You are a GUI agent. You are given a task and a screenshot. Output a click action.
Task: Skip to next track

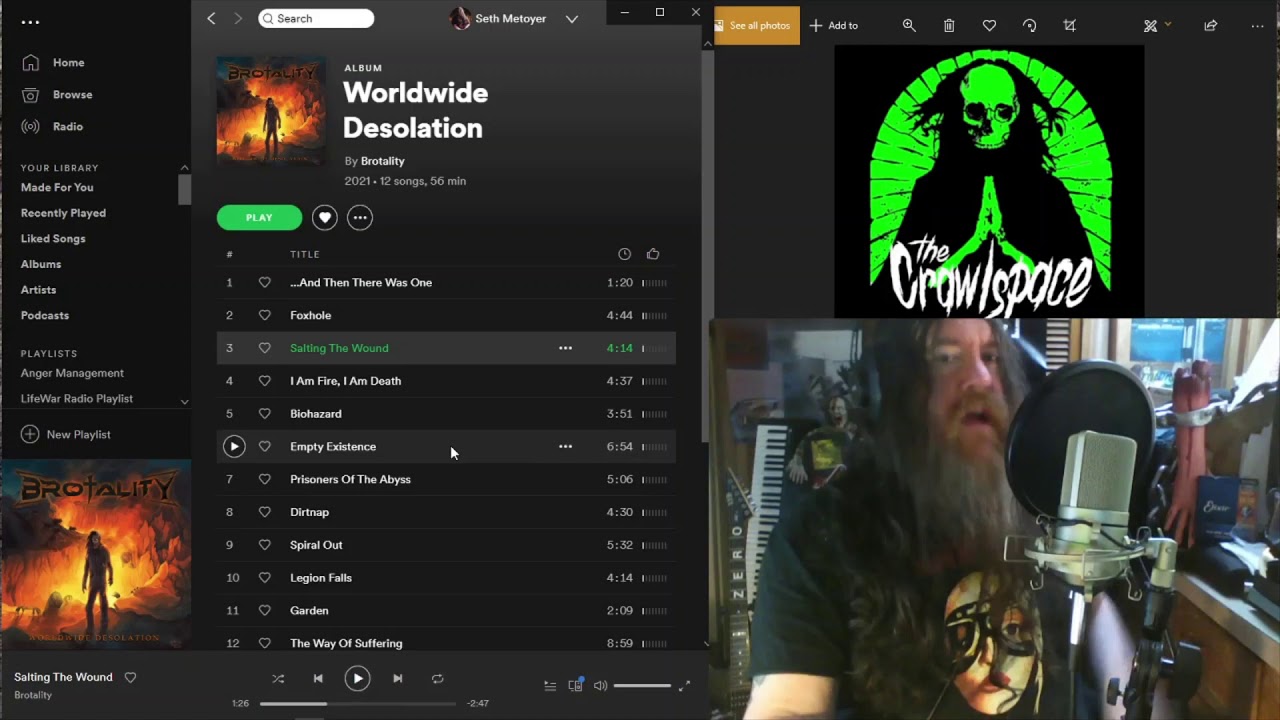pos(397,678)
